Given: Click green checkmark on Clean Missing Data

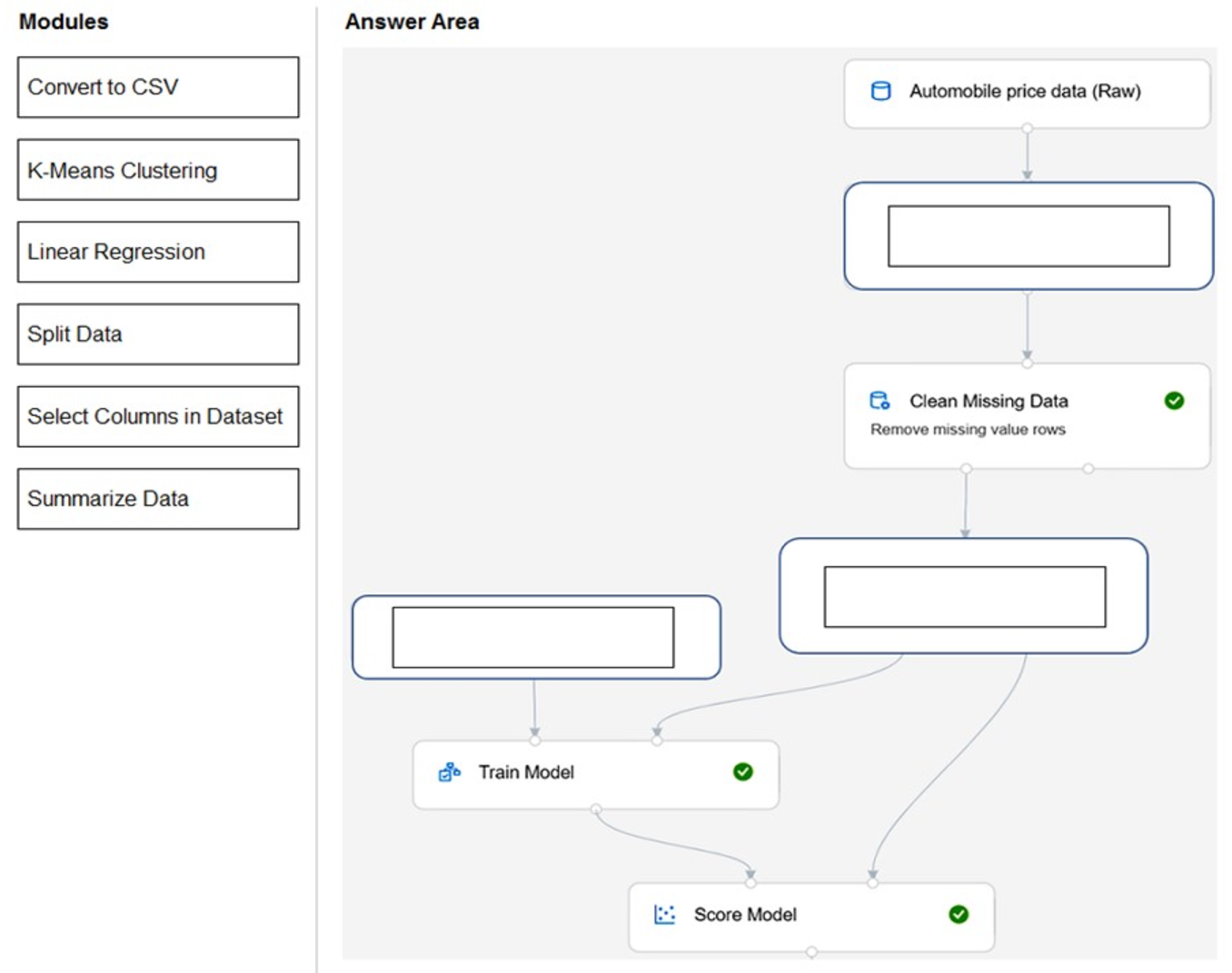Looking at the screenshot, I should coord(1174,401).
